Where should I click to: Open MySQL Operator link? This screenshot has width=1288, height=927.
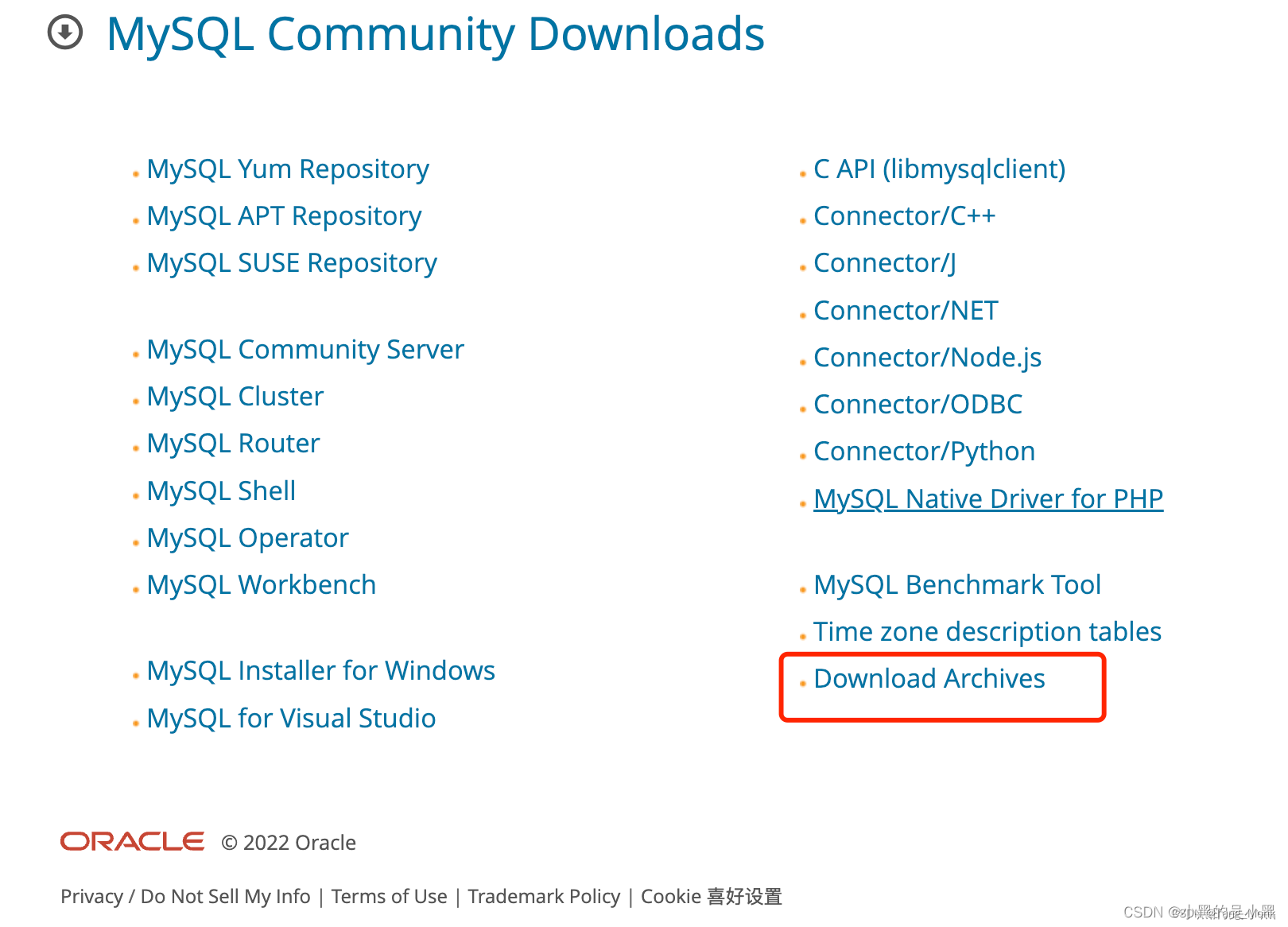247,538
